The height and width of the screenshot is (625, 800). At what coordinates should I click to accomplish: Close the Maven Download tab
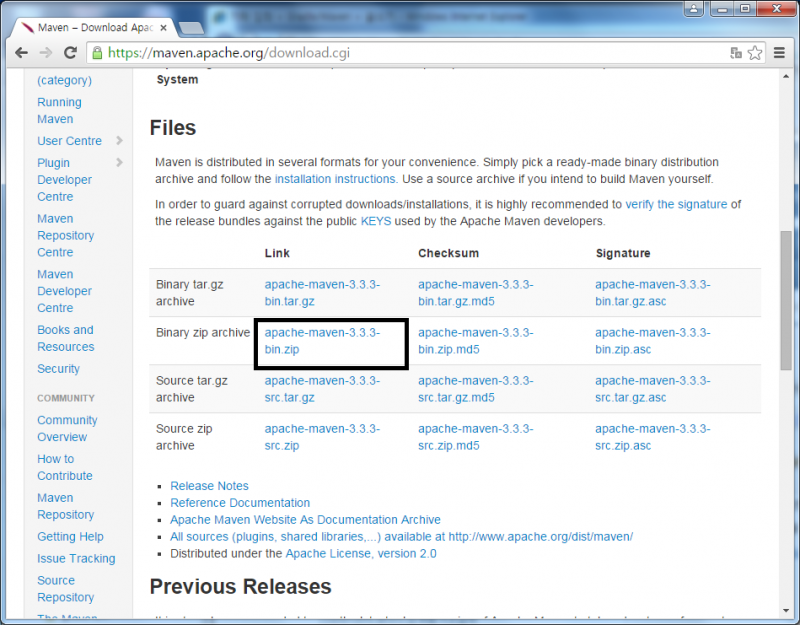(163, 28)
